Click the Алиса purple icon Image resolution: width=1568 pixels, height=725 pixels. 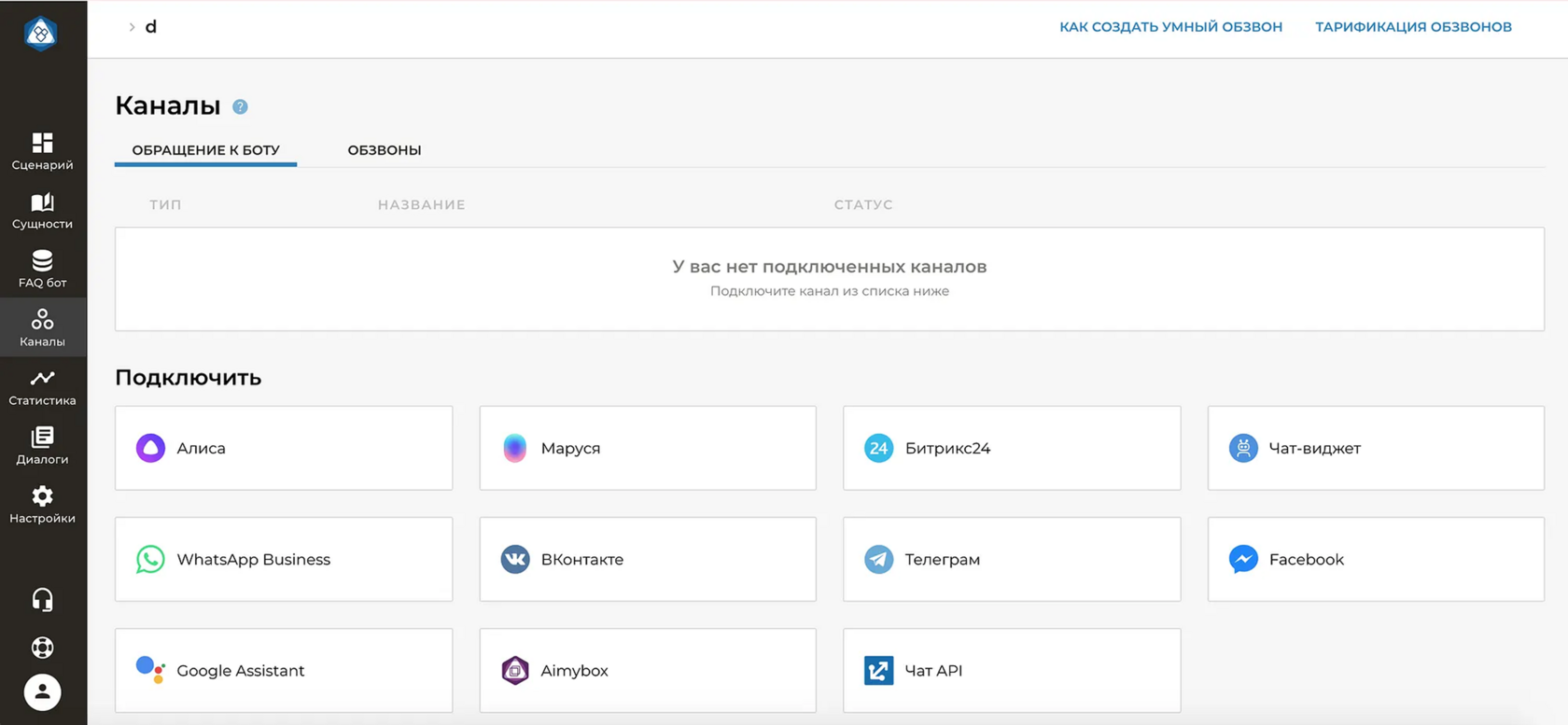[x=150, y=448]
